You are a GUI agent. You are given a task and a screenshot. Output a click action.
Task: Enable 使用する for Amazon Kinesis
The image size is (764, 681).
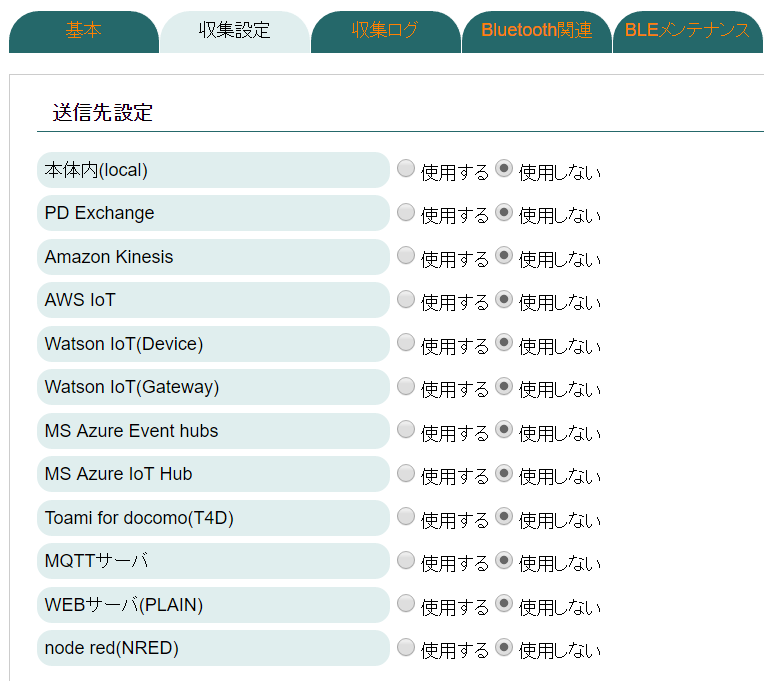click(406, 255)
